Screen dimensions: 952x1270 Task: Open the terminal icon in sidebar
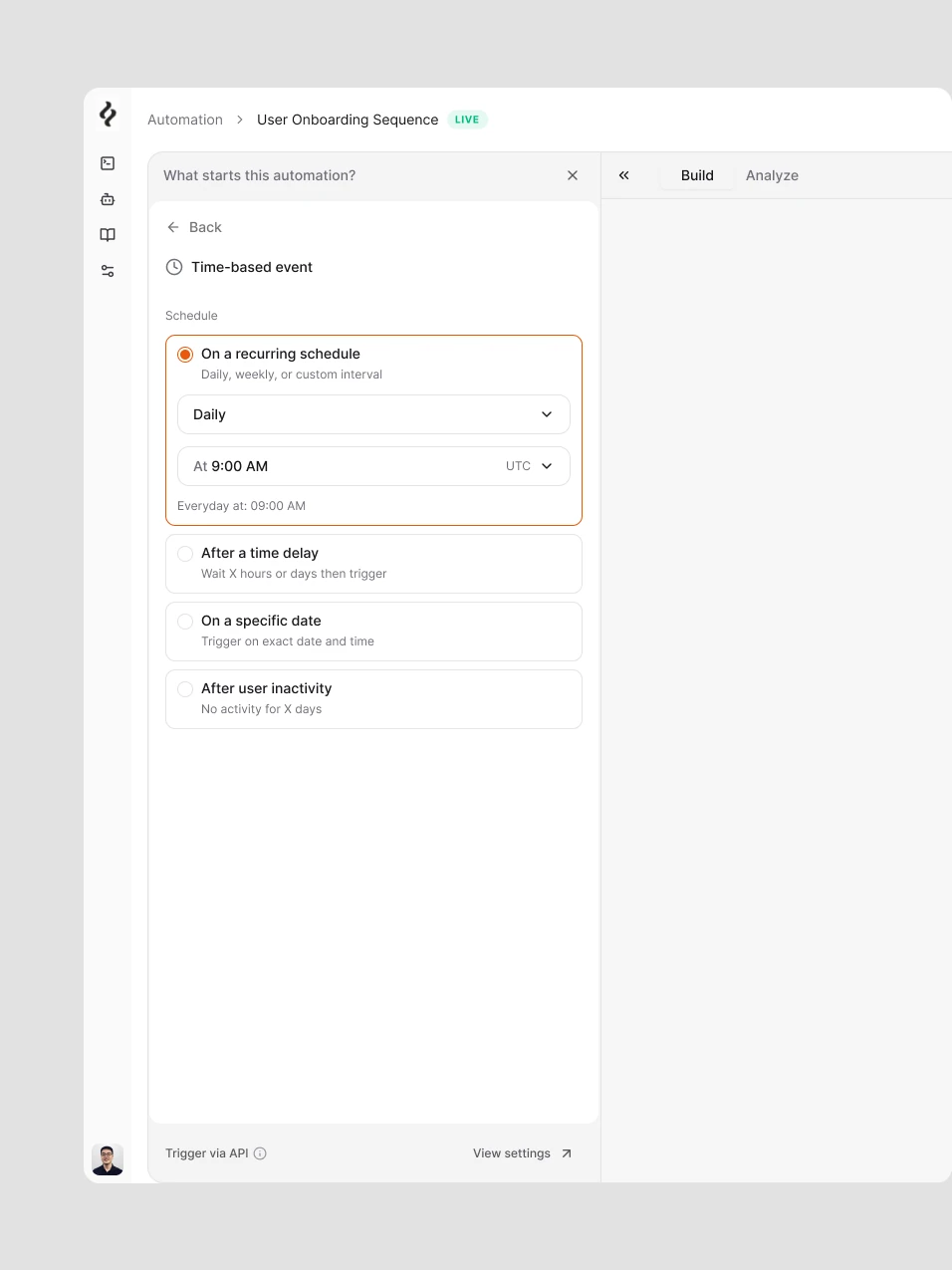(x=108, y=163)
